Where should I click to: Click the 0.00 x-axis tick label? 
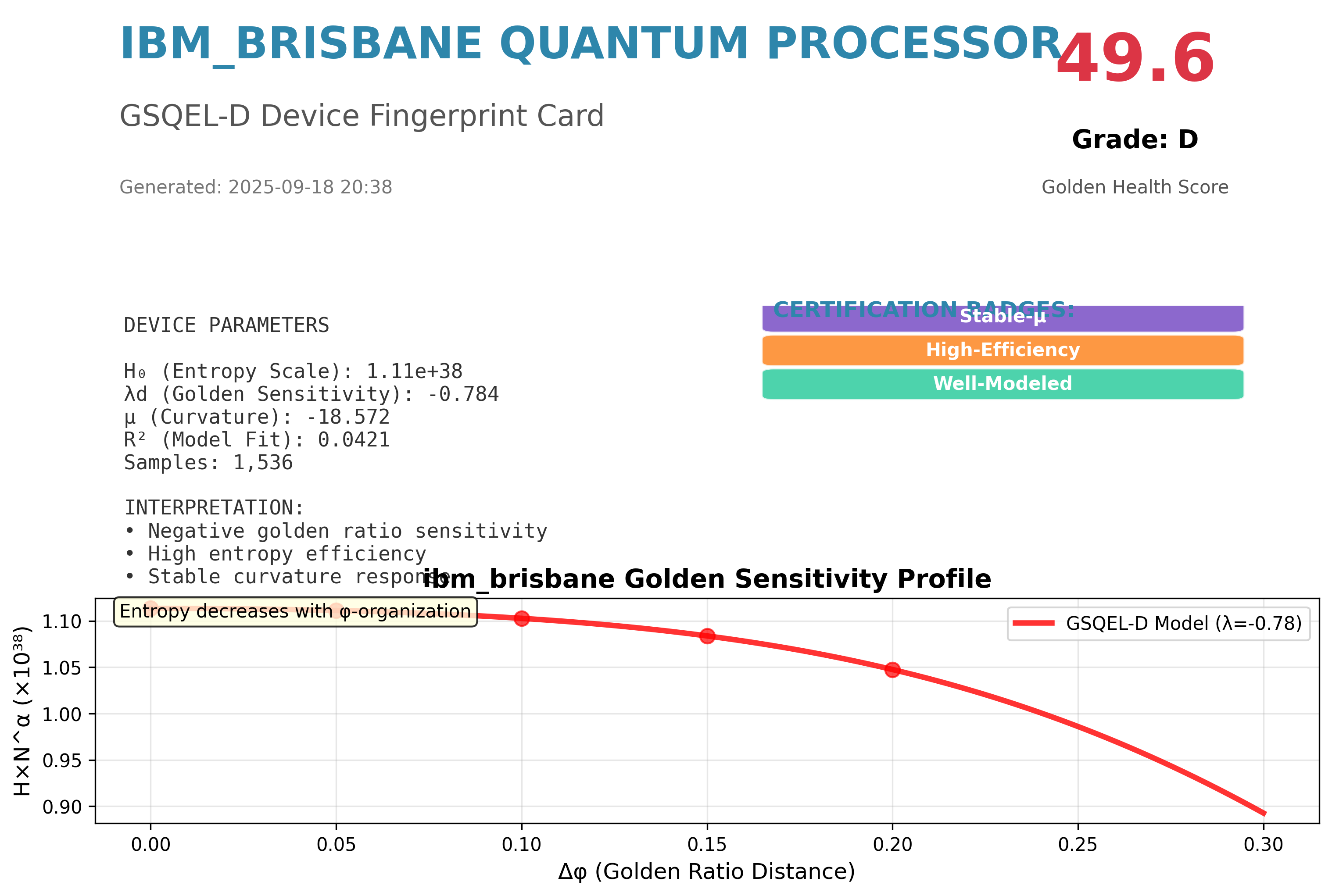[151, 845]
